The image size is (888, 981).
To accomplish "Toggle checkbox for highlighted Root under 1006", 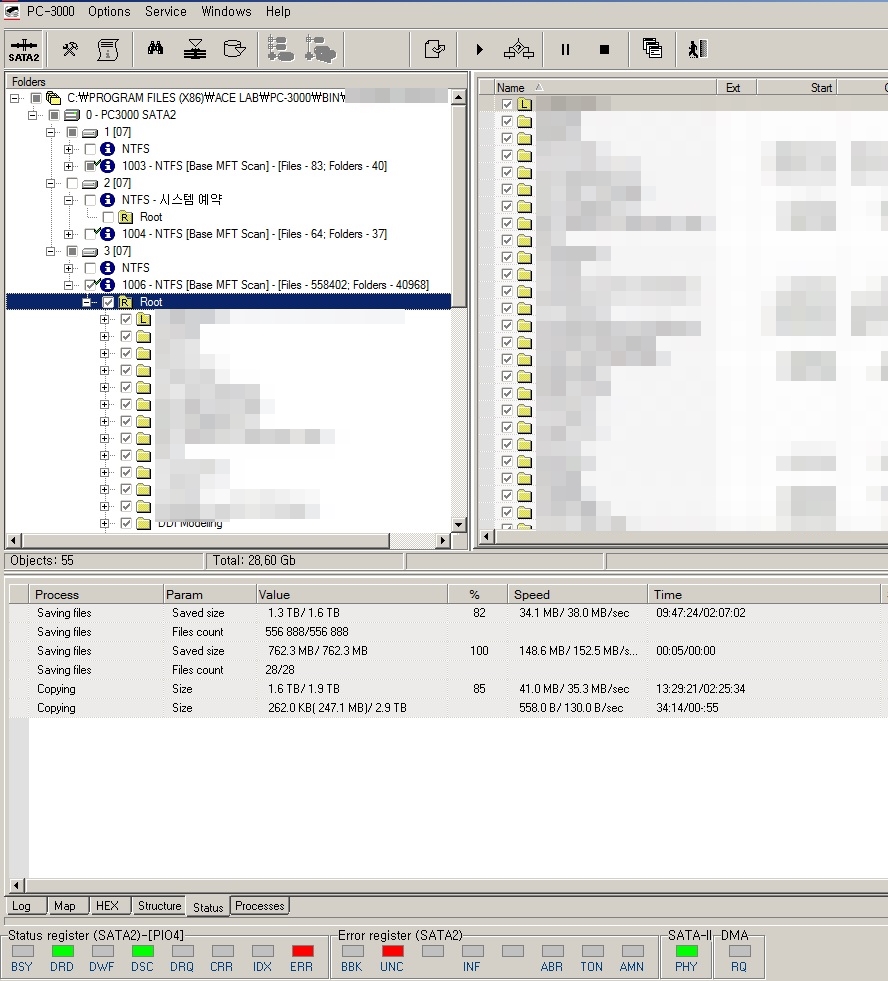I will (x=108, y=302).
